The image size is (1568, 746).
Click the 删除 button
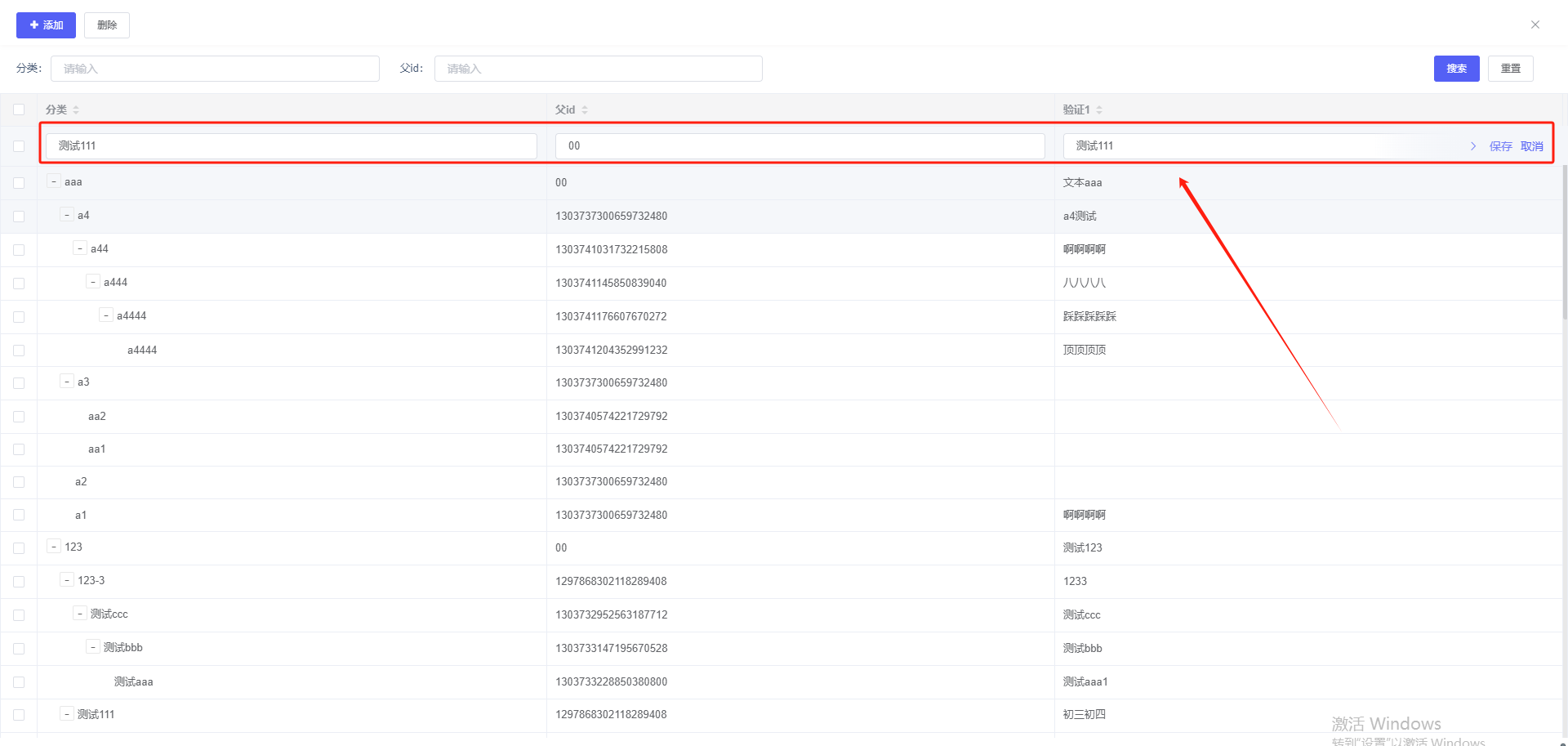click(x=107, y=25)
